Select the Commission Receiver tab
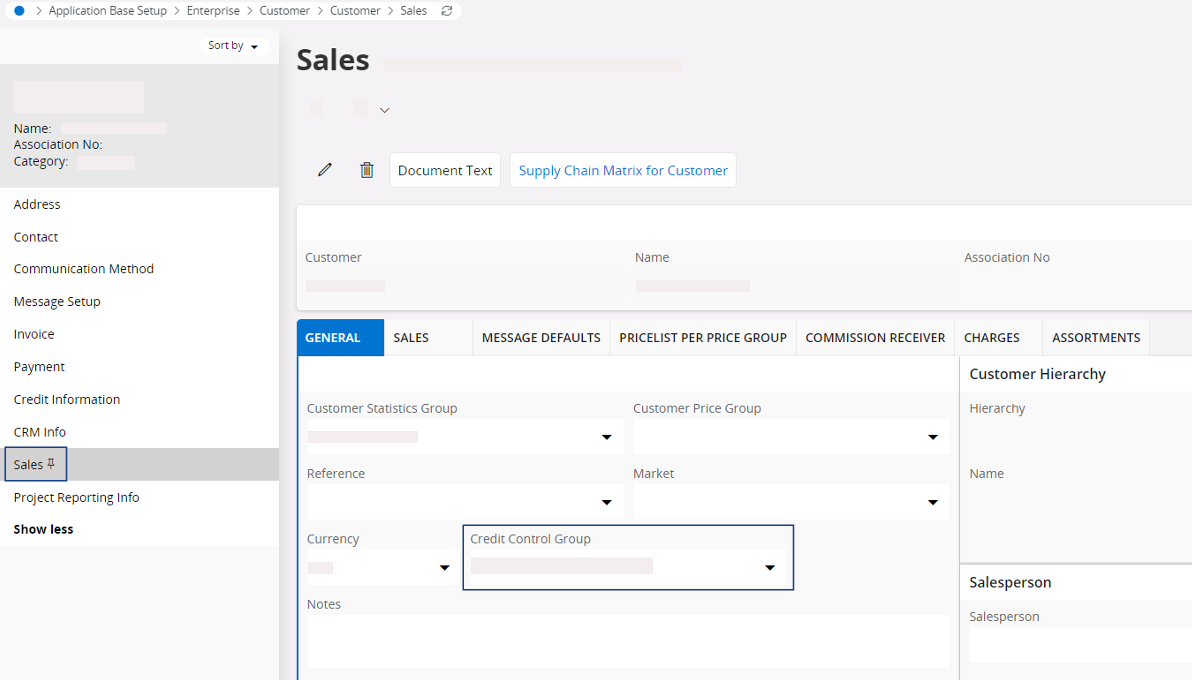The width and height of the screenshot is (1192, 680). point(874,338)
